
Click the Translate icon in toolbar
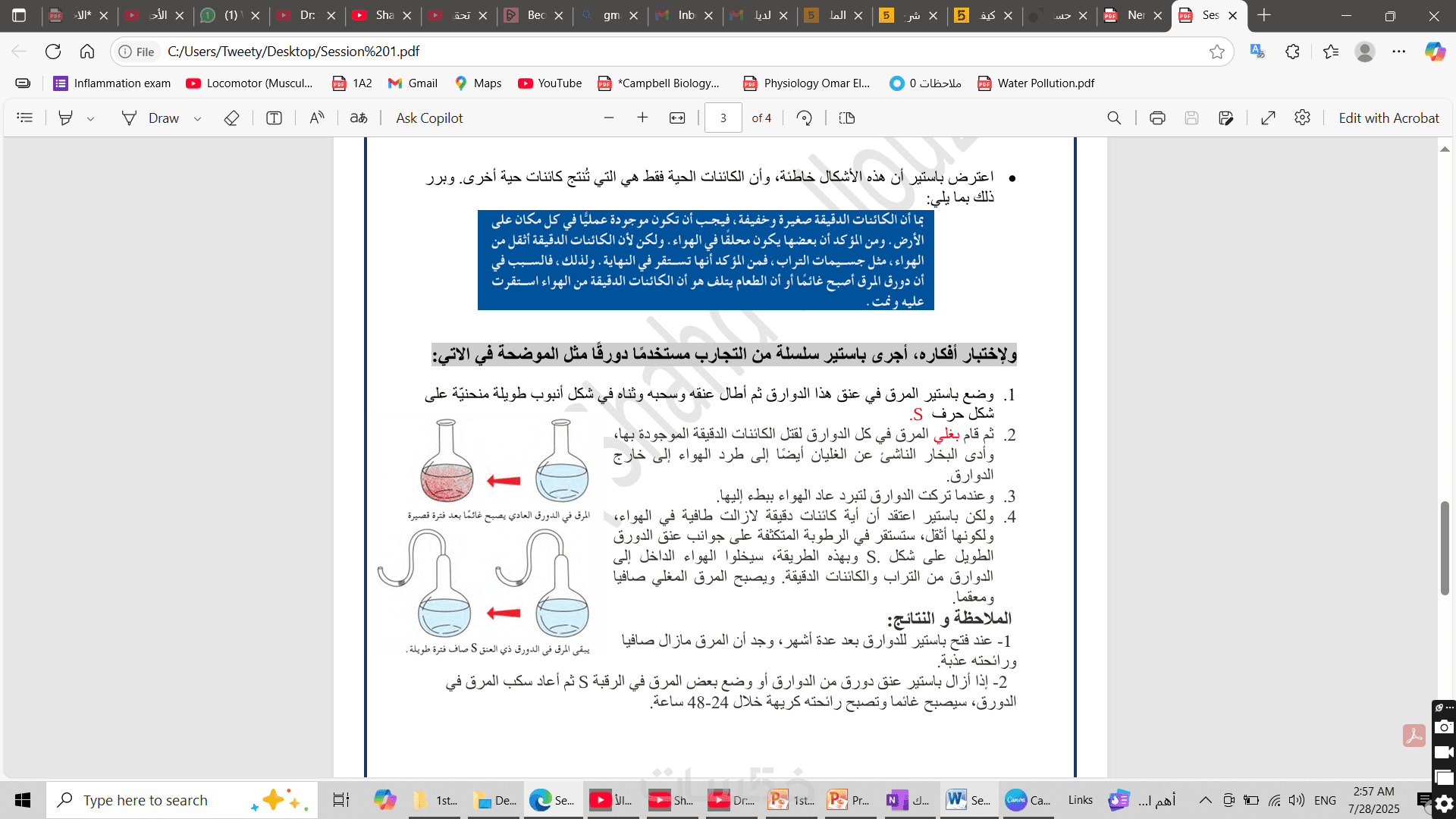(359, 118)
